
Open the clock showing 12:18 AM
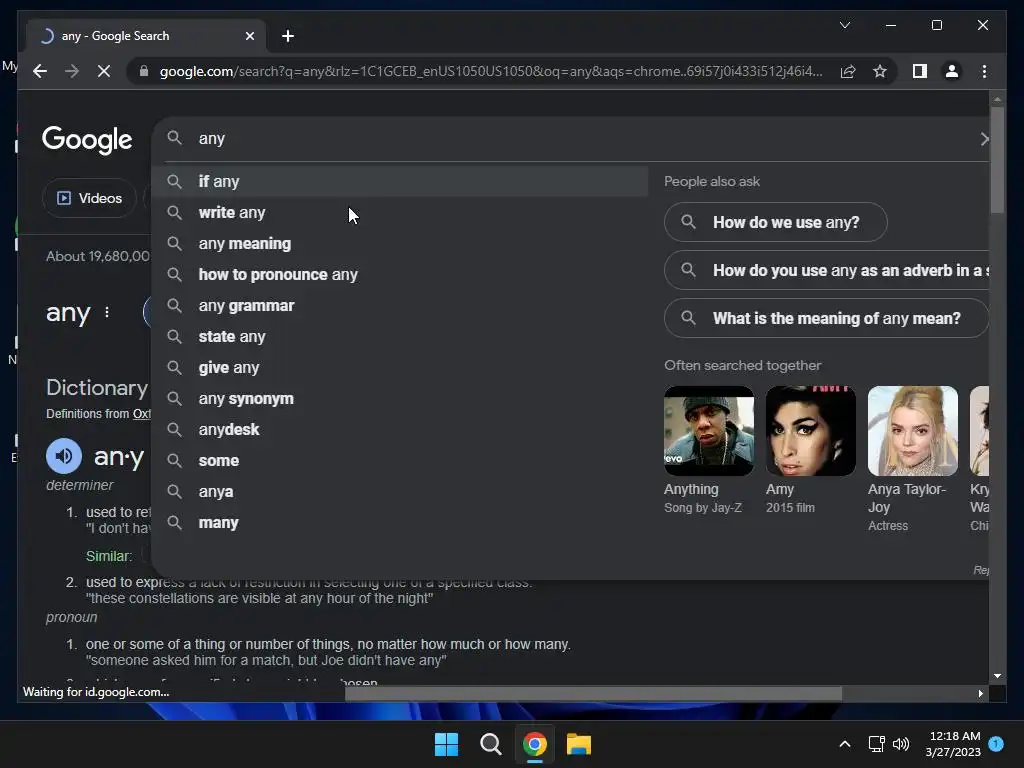click(953, 744)
